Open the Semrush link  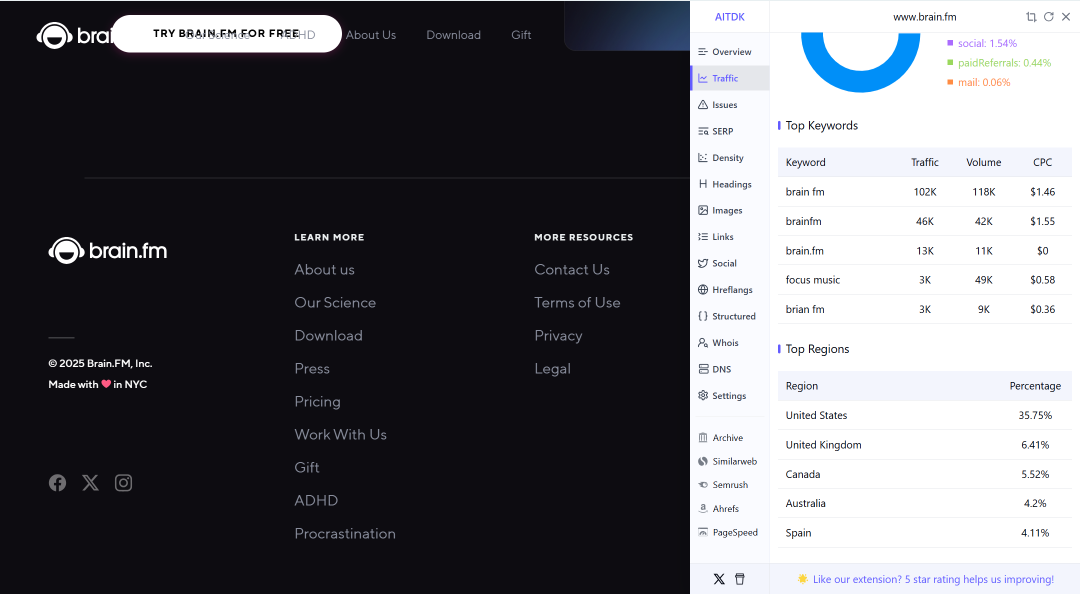pos(729,484)
